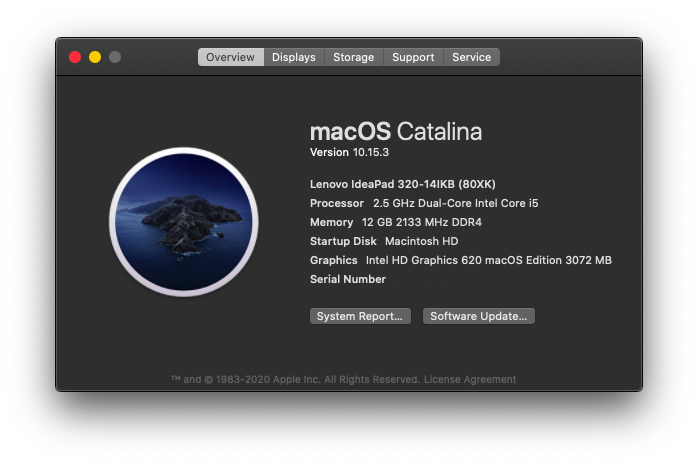The width and height of the screenshot is (698, 465).
Task: Click the Intel HD Graphics 620 value
Action: [x=489, y=260]
